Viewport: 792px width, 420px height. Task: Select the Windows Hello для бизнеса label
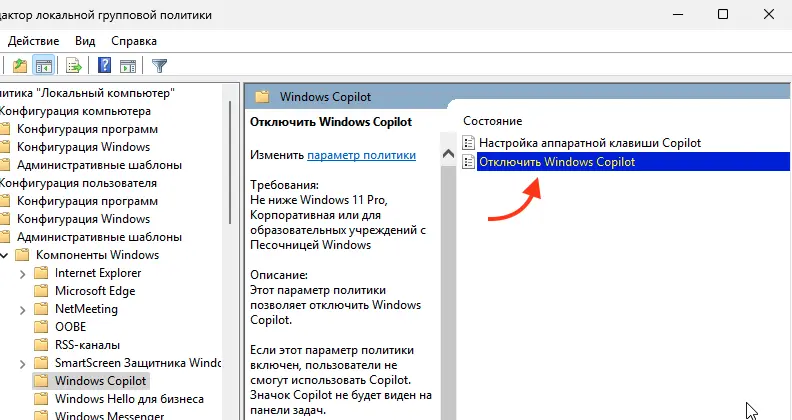[x=129, y=399]
